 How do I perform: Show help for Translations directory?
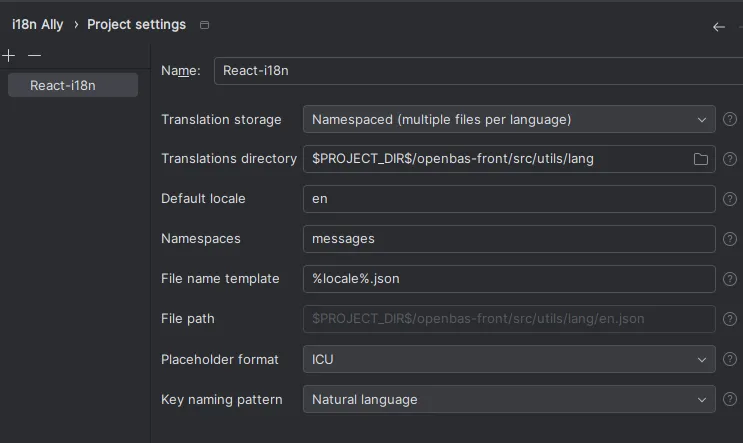[730, 159]
